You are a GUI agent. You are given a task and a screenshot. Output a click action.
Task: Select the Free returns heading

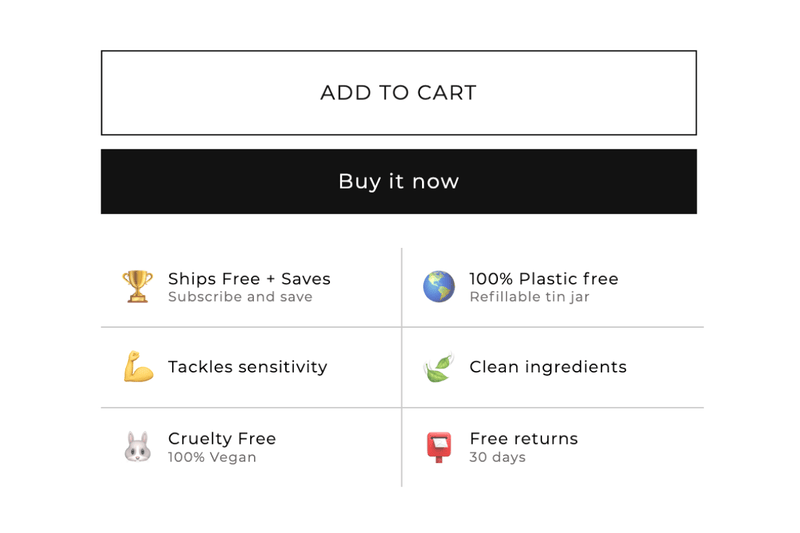[x=523, y=439]
